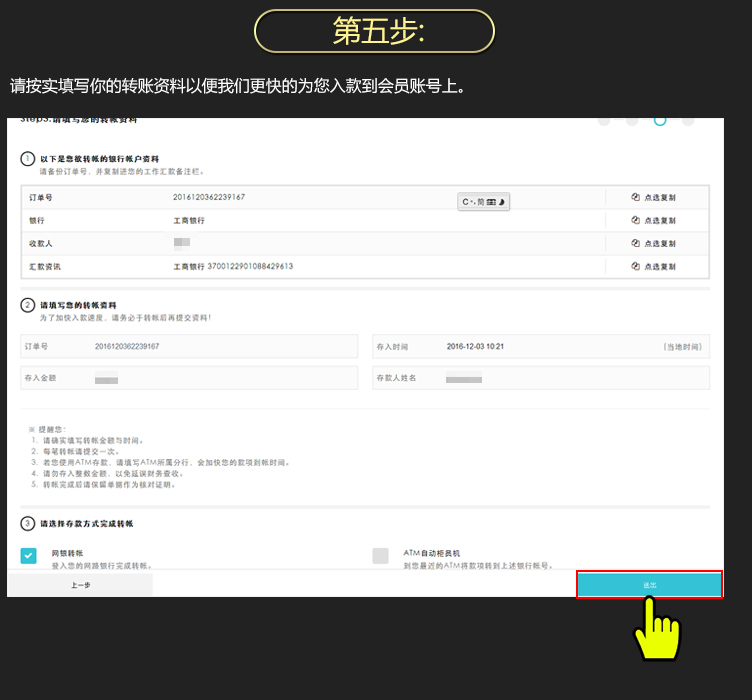Copy the 订单号 order number

click(x=654, y=197)
